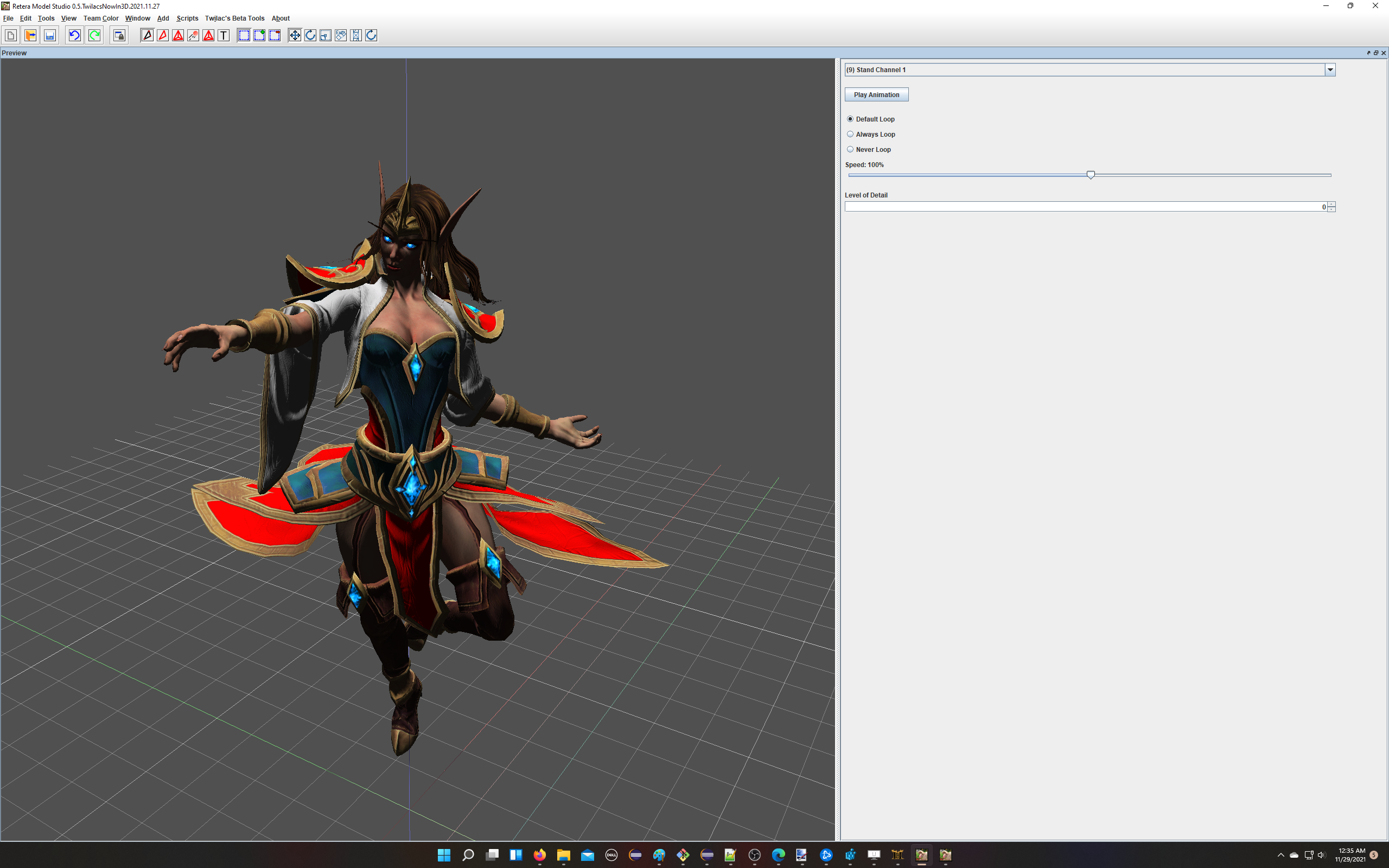
Task: Choose the plain Select rectangle tool
Action: pos(244,36)
